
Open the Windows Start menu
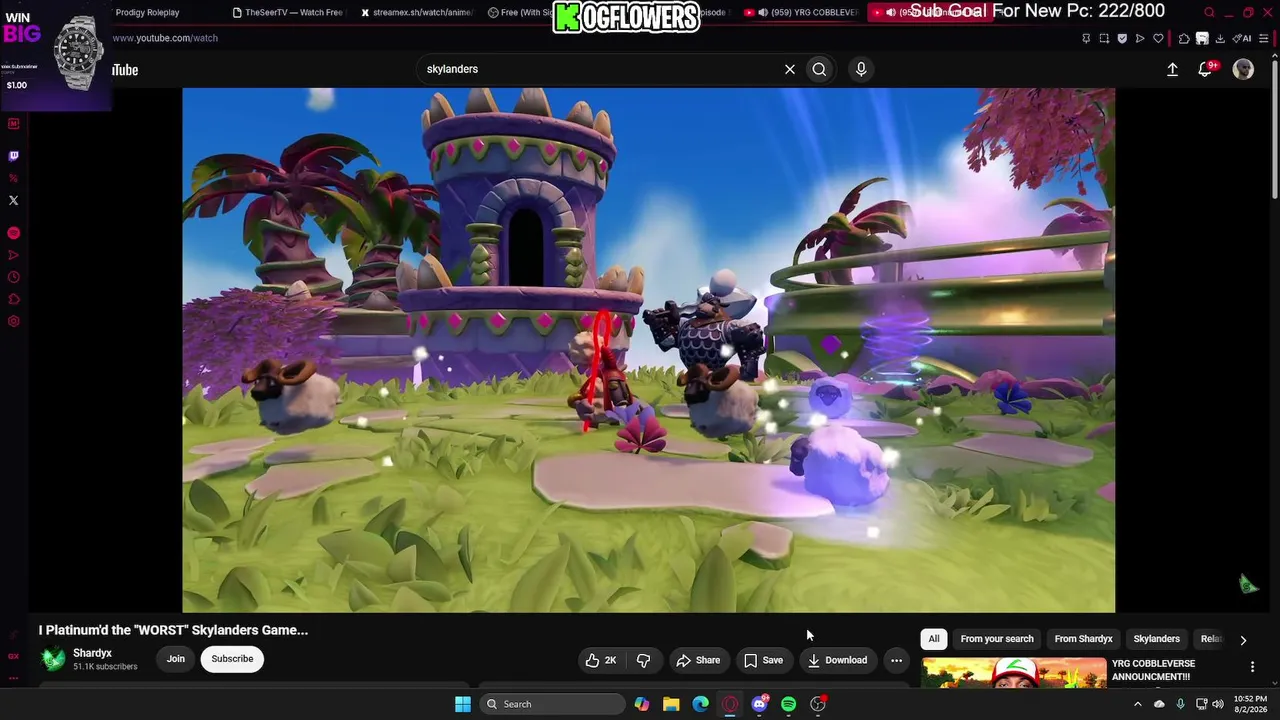coord(462,704)
